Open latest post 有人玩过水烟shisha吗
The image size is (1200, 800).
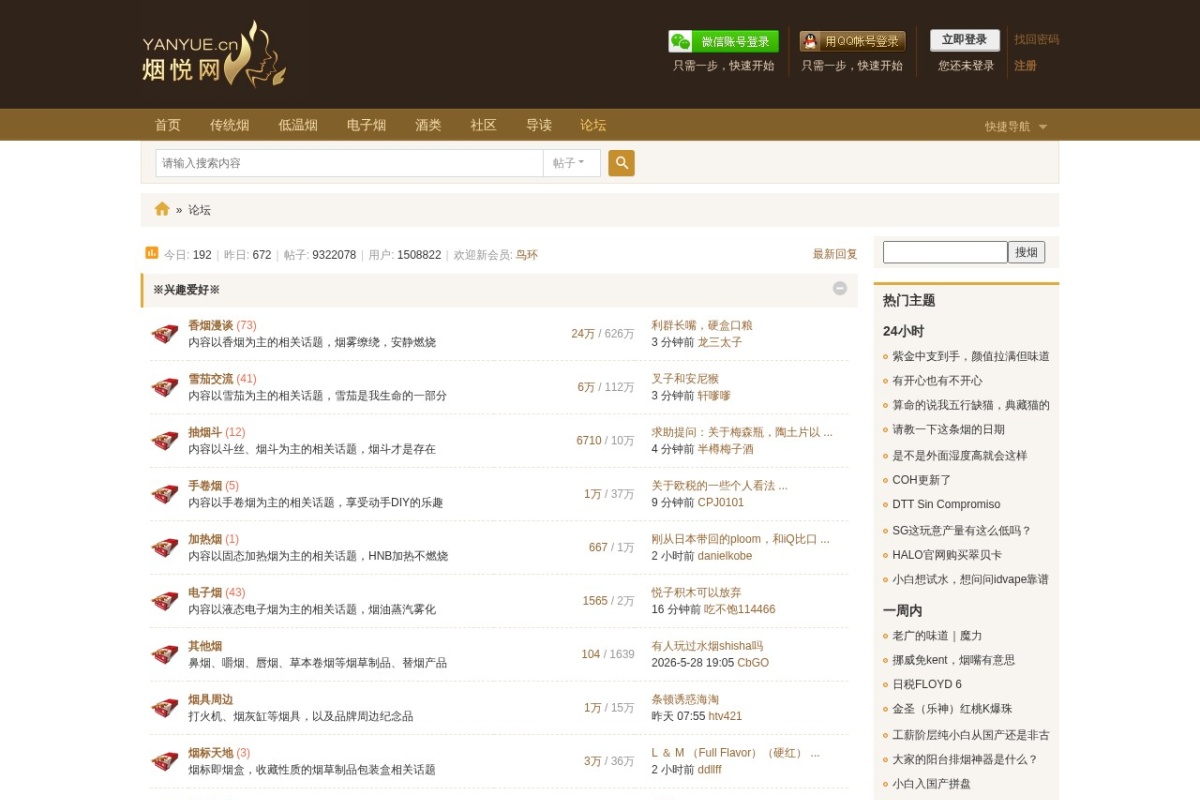tap(707, 646)
